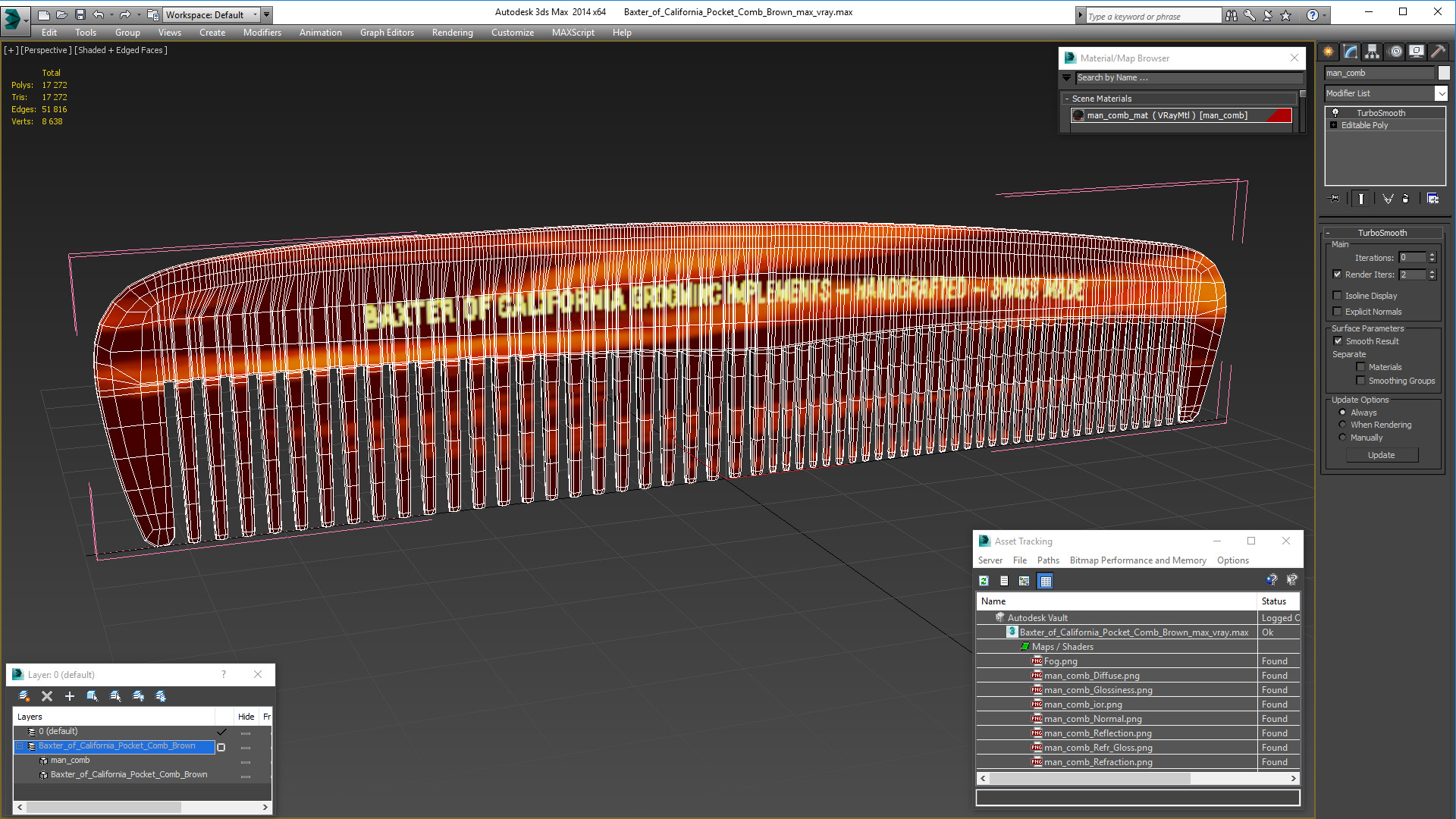Click Refresh icon in Asset Tracking toolbar
This screenshot has width=1456, height=819.
click(984, 581)
